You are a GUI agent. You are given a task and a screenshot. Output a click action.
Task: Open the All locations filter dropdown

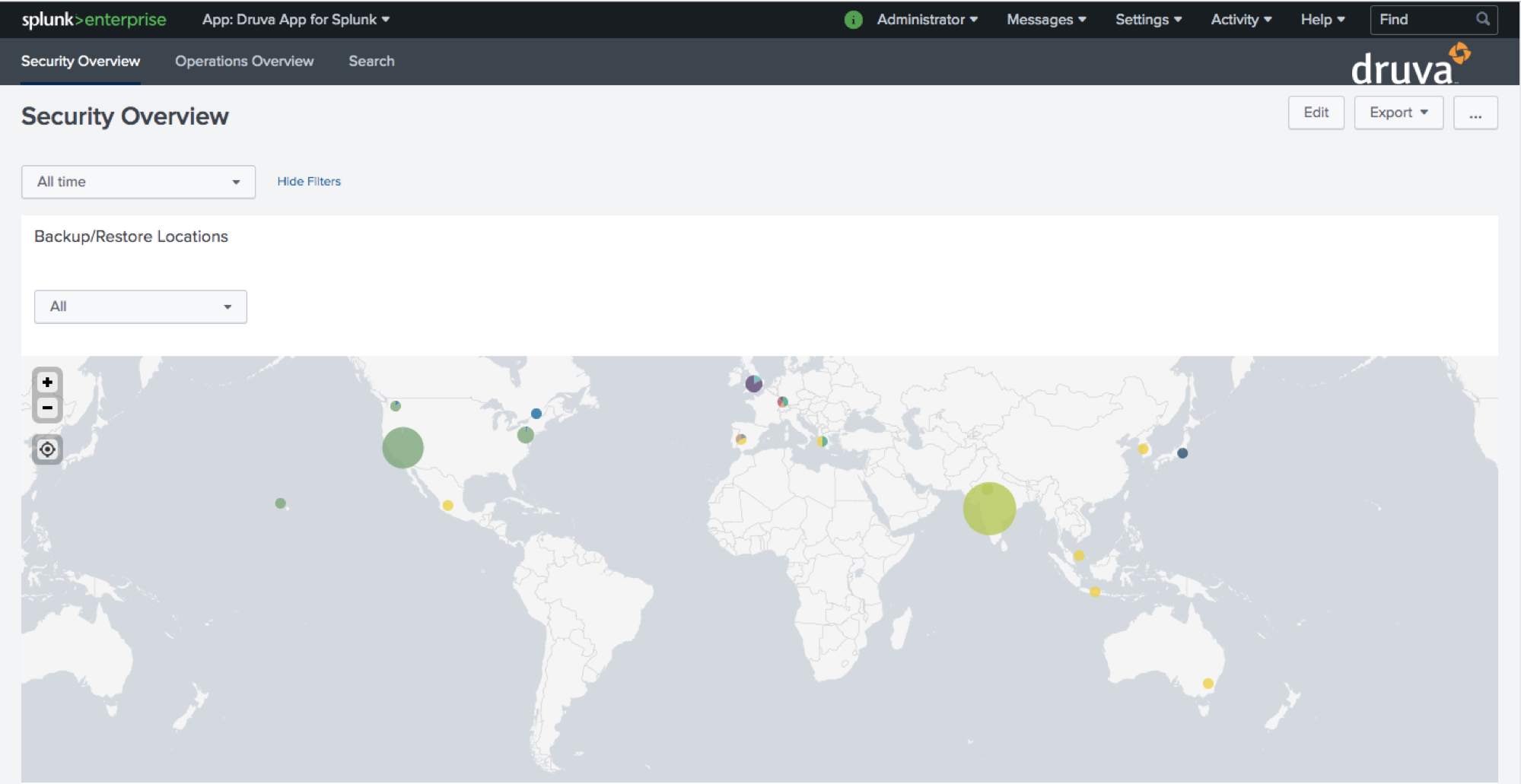pos(141,306)
